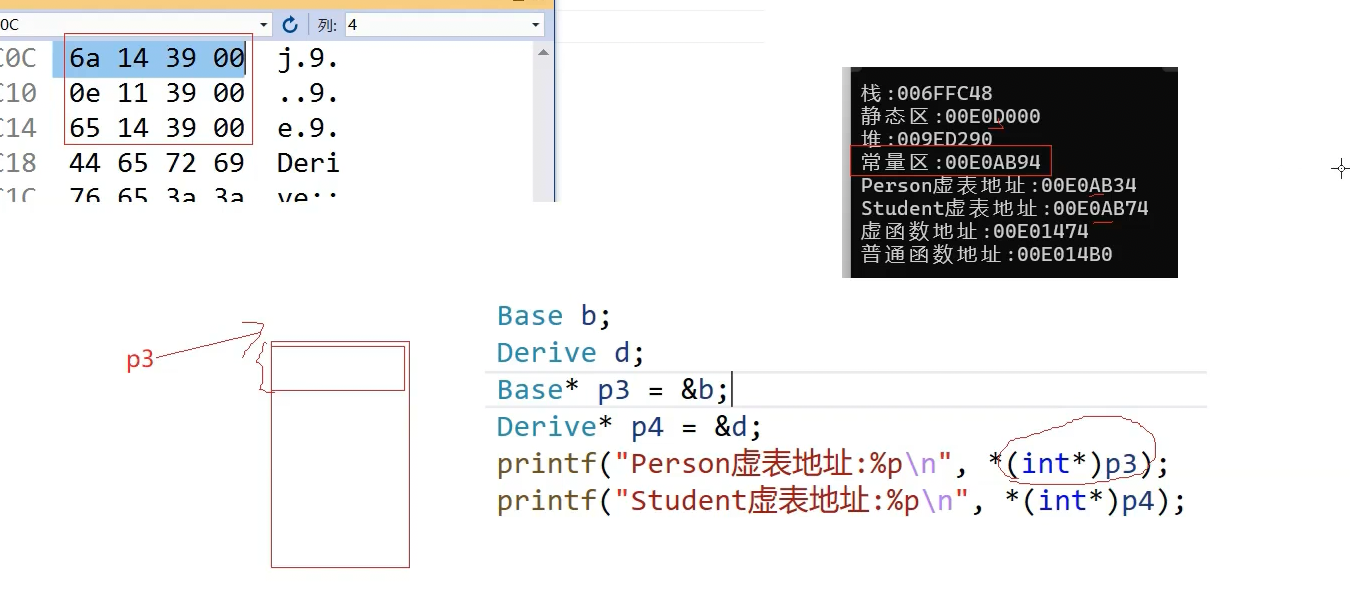Image resolution: width=1350 pixels, height=605 pixels.
Task: Open the memory address dropdown arrow
Action: coord(264,25)
